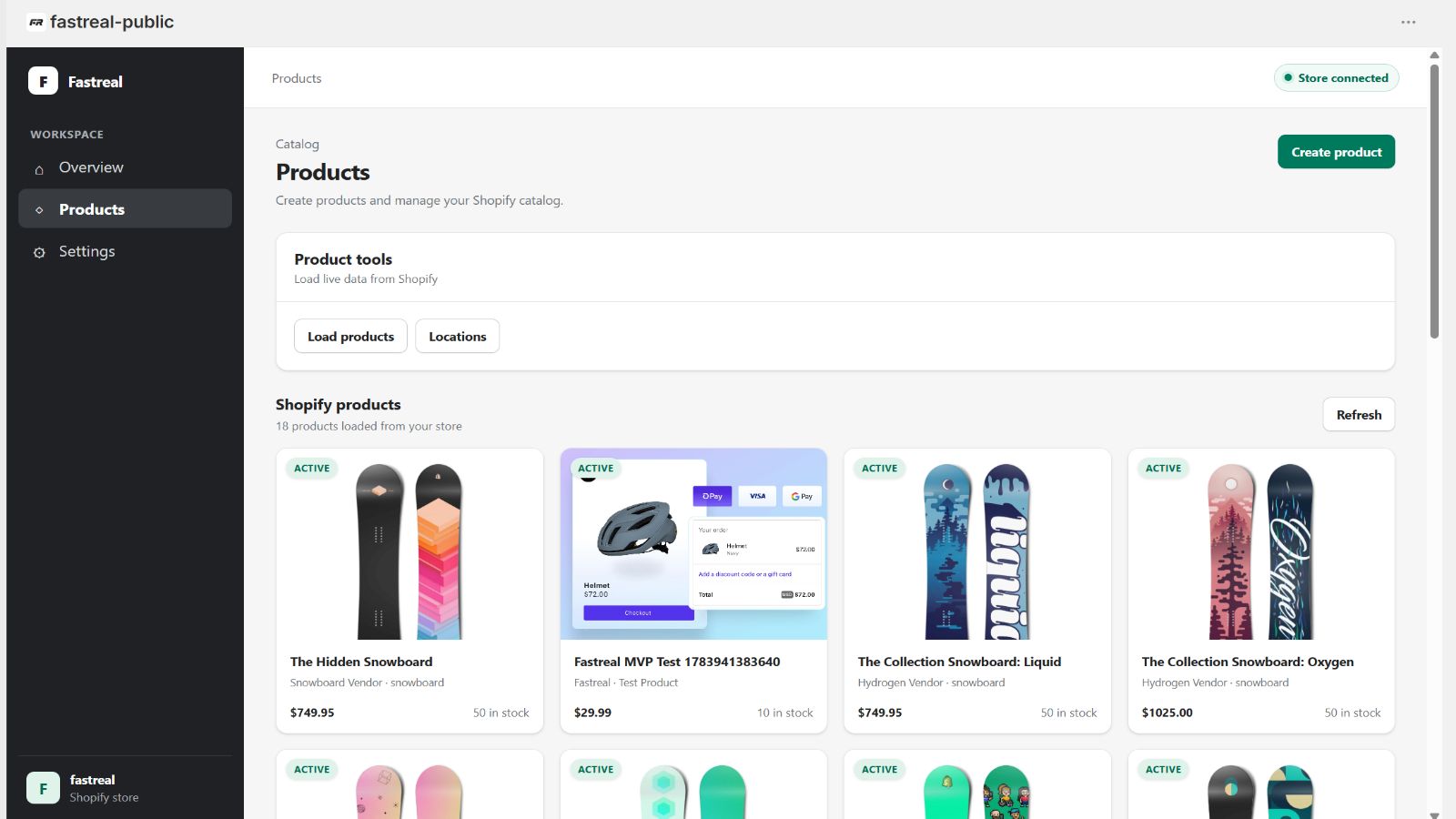The width and height of the screenshot is (1456, 819).
Task: Open The Hidden Snowboard product image
Action: 409,544
